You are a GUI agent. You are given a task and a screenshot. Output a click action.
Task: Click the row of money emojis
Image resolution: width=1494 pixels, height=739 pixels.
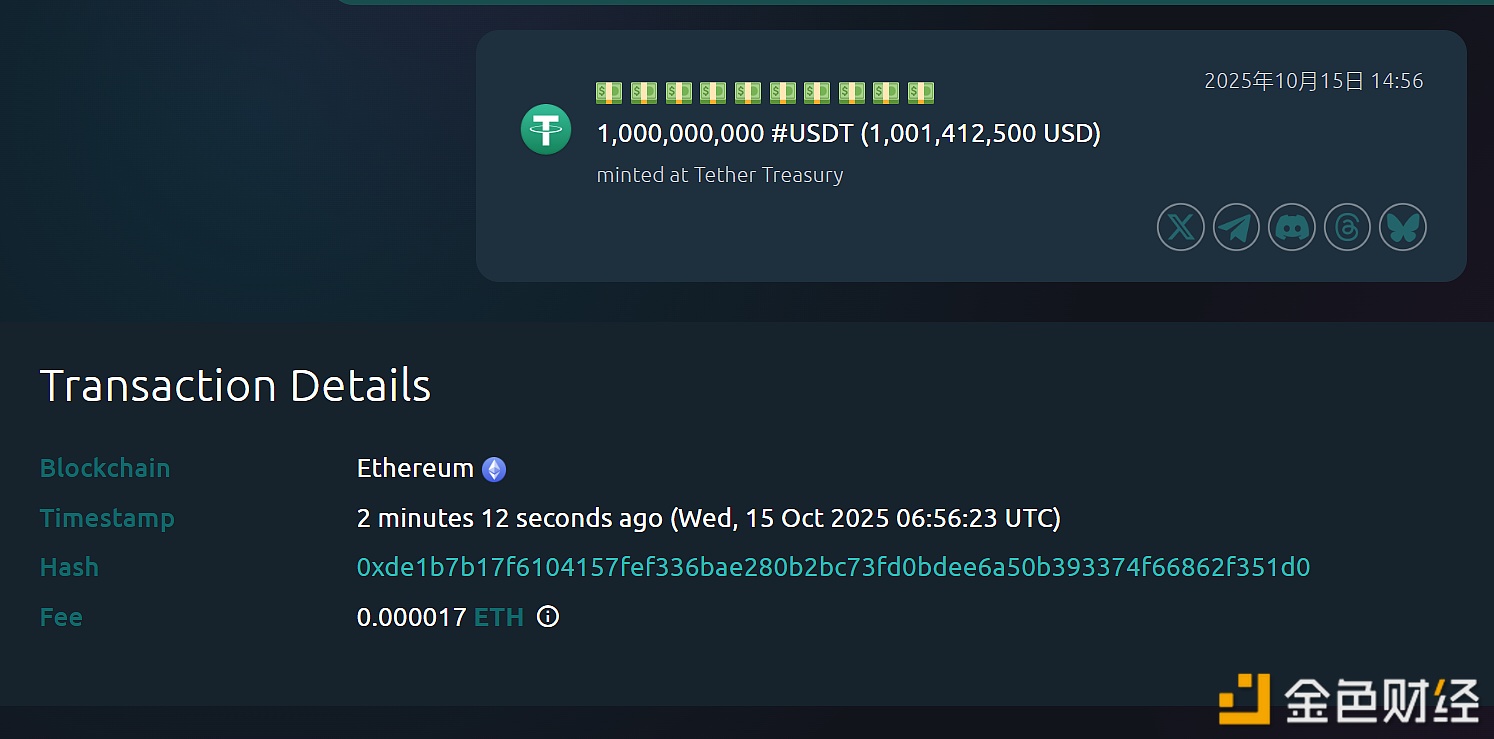pyautogui.click(x=765, y=93)
